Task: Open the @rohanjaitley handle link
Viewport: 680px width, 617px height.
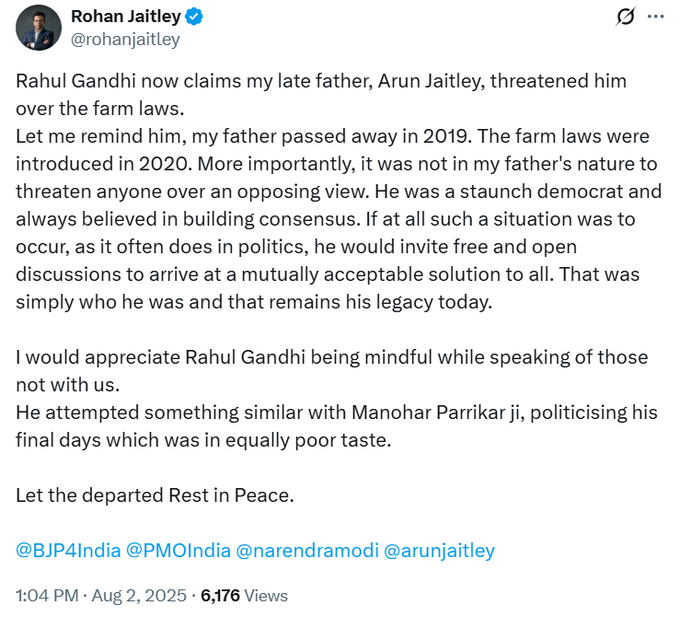Action: 125,39
